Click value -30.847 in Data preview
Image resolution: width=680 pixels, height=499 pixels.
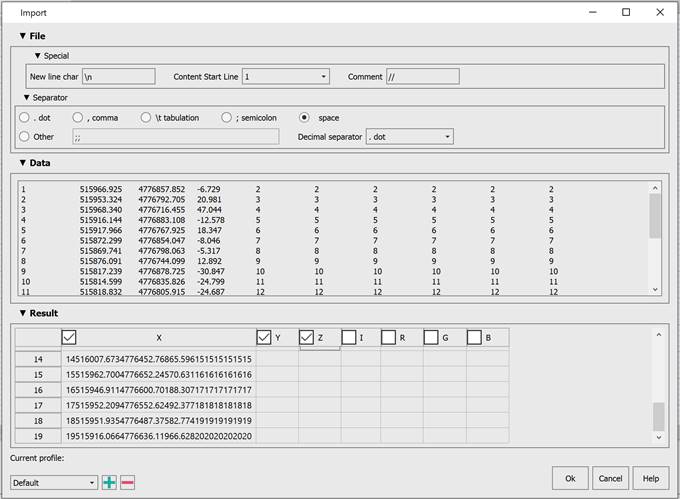point(211,271)
